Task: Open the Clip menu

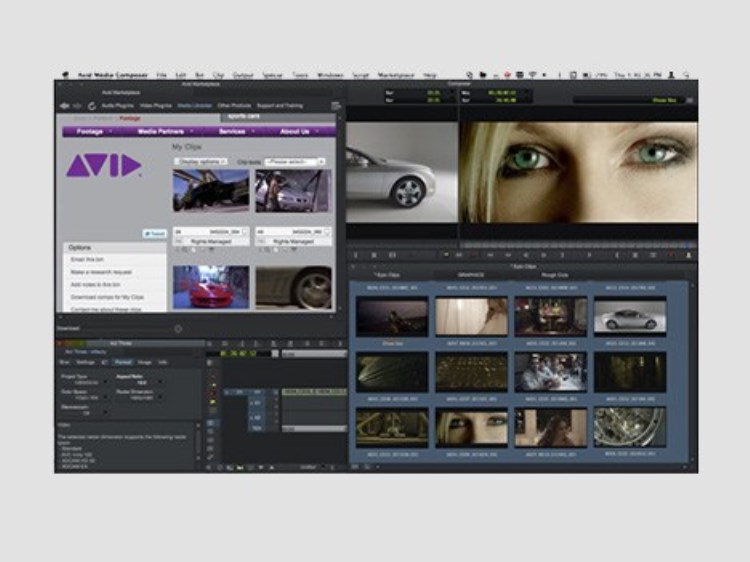Action: [x=218, y=75]
